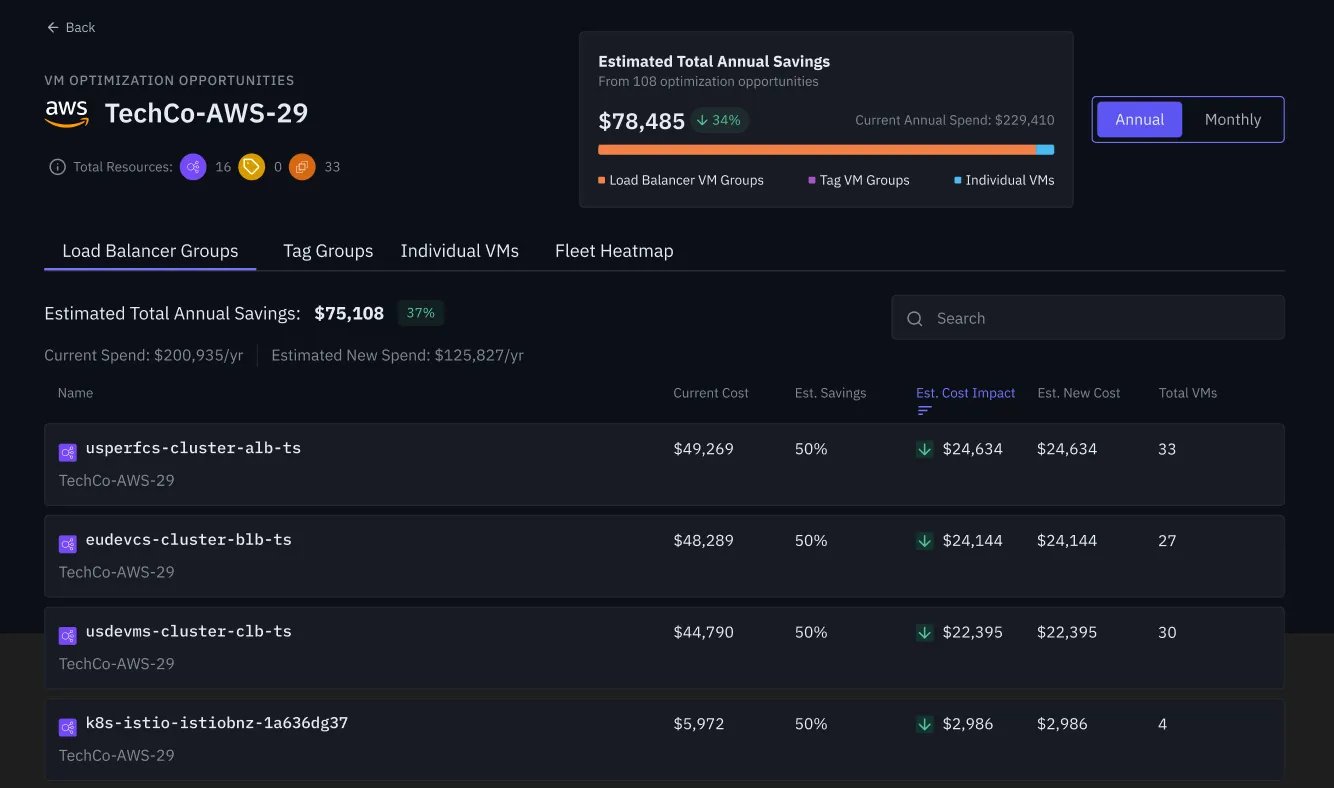
Task: Click the back arrow icon
Action: [x=53, y=28]
